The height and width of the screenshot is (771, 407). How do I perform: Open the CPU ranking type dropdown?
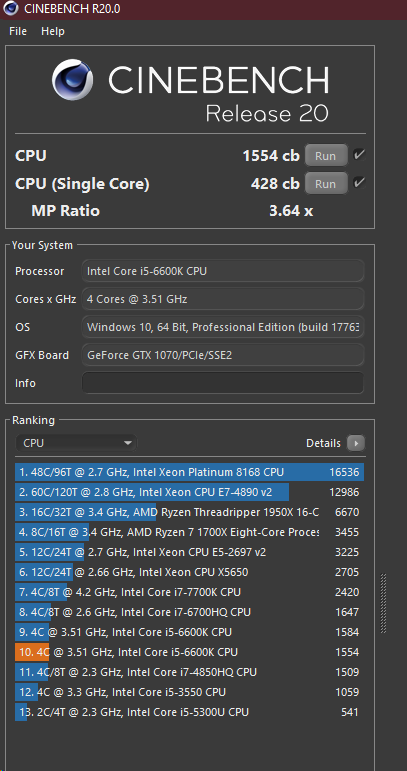coord(76,443)
